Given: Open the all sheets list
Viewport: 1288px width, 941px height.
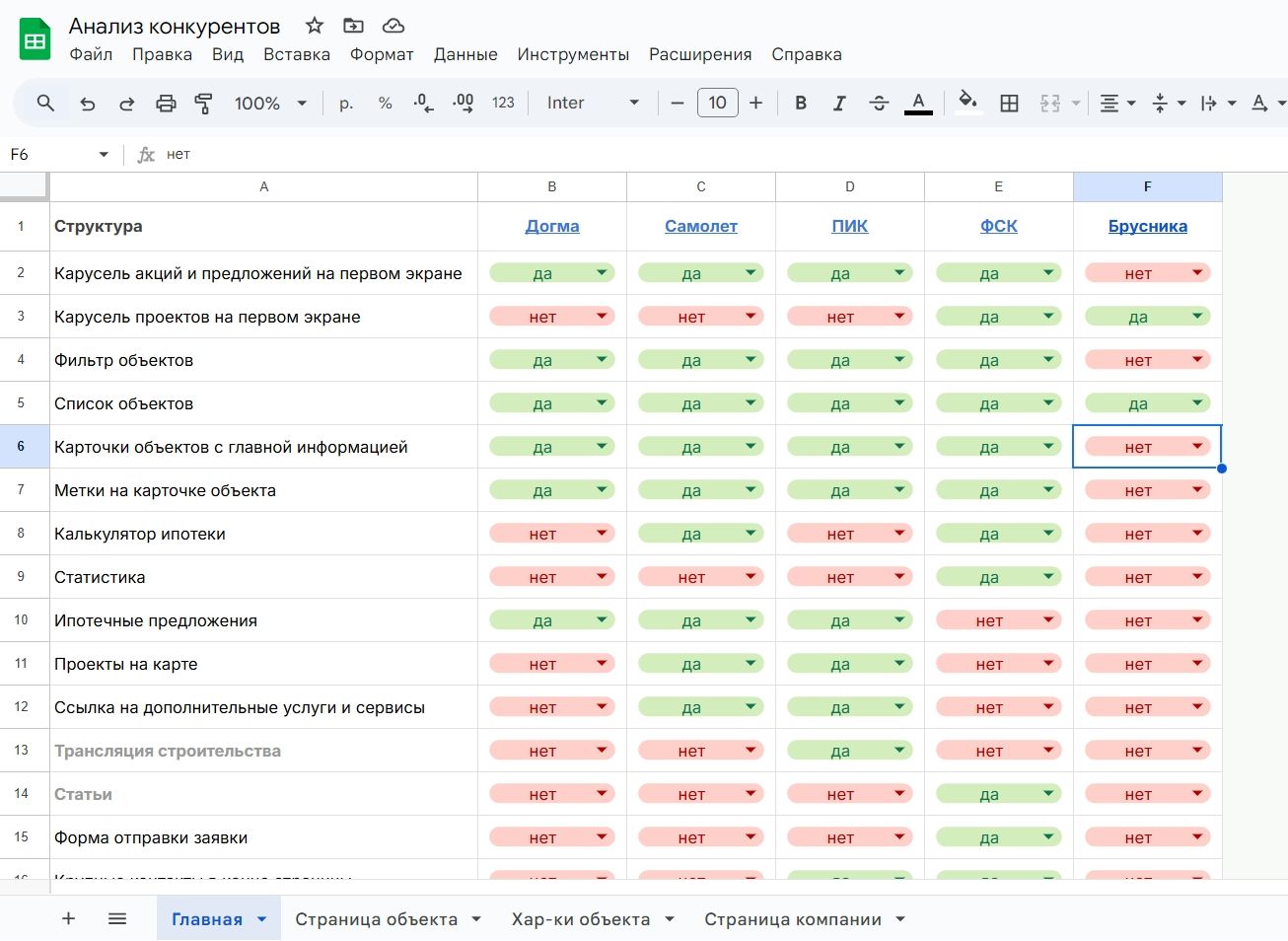Looking at the screenshot, I should pos(117,918).
